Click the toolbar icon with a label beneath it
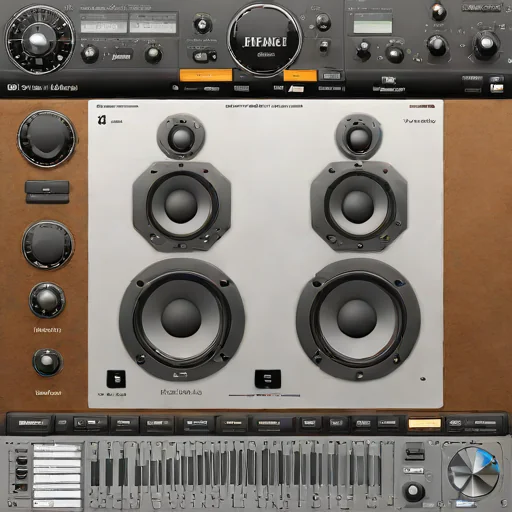Screen dimensions: 512x512 click(x=388, y=80)
